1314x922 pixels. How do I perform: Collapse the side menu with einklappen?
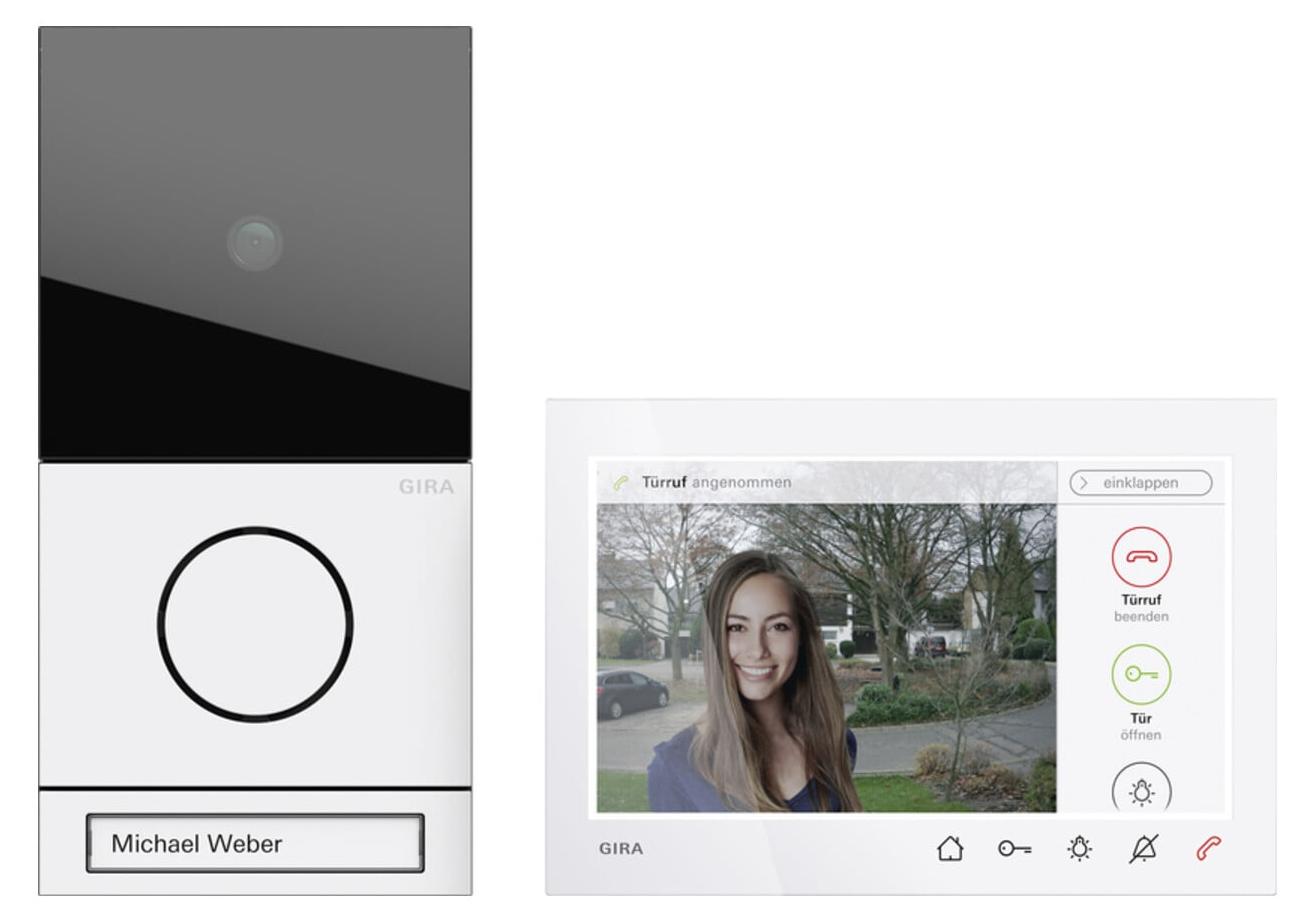[1141, 483]
